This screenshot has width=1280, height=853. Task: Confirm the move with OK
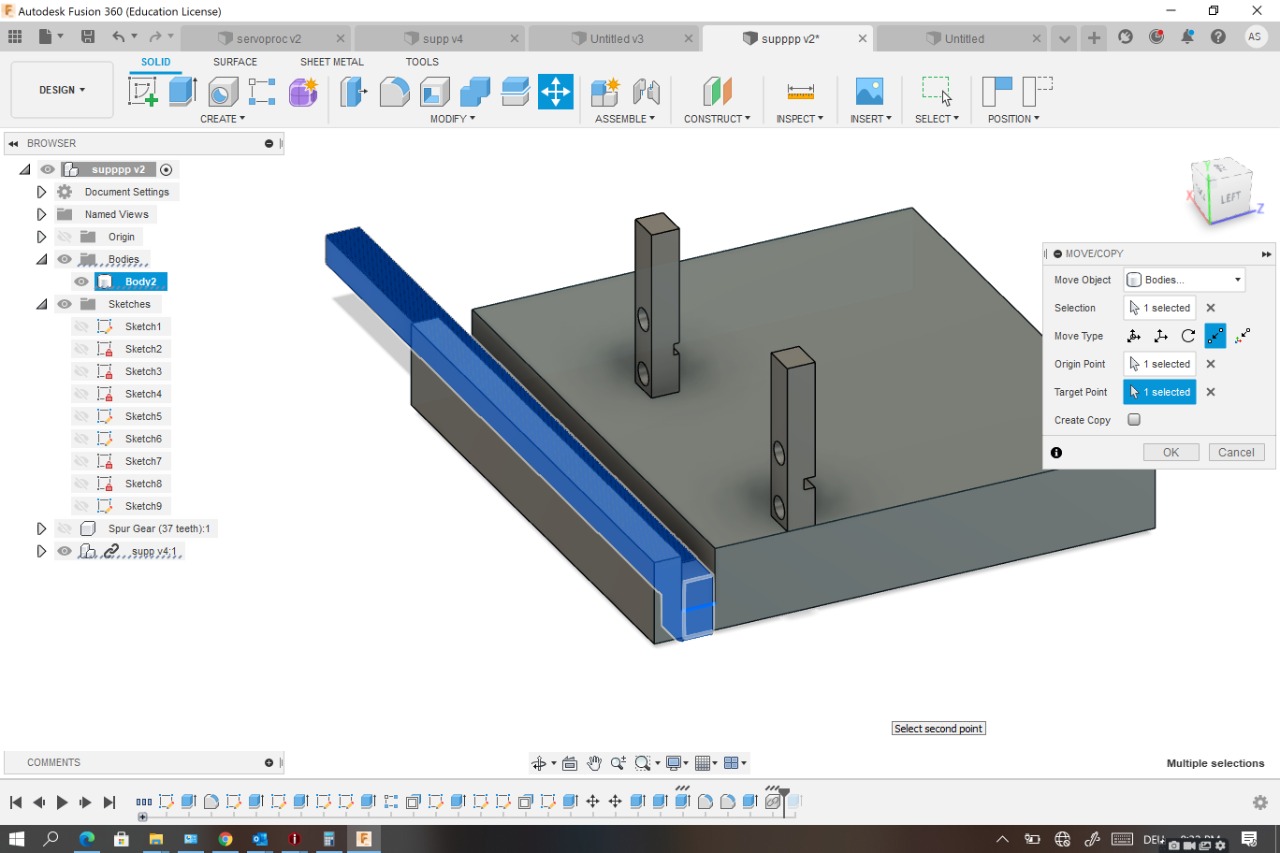[x=1171, y=452]
